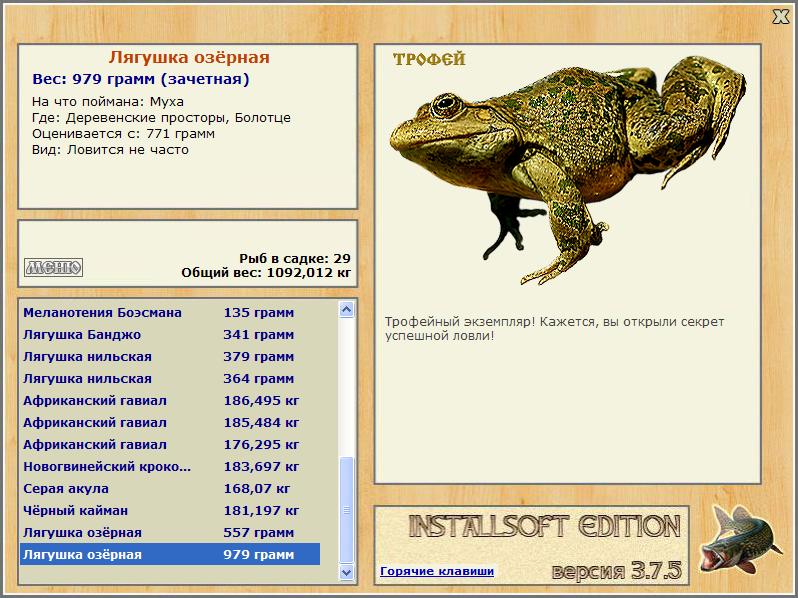Select Чёрный кайман 181,197 кг row
This screenshot has height=598, width=798.
coord(170,510)
